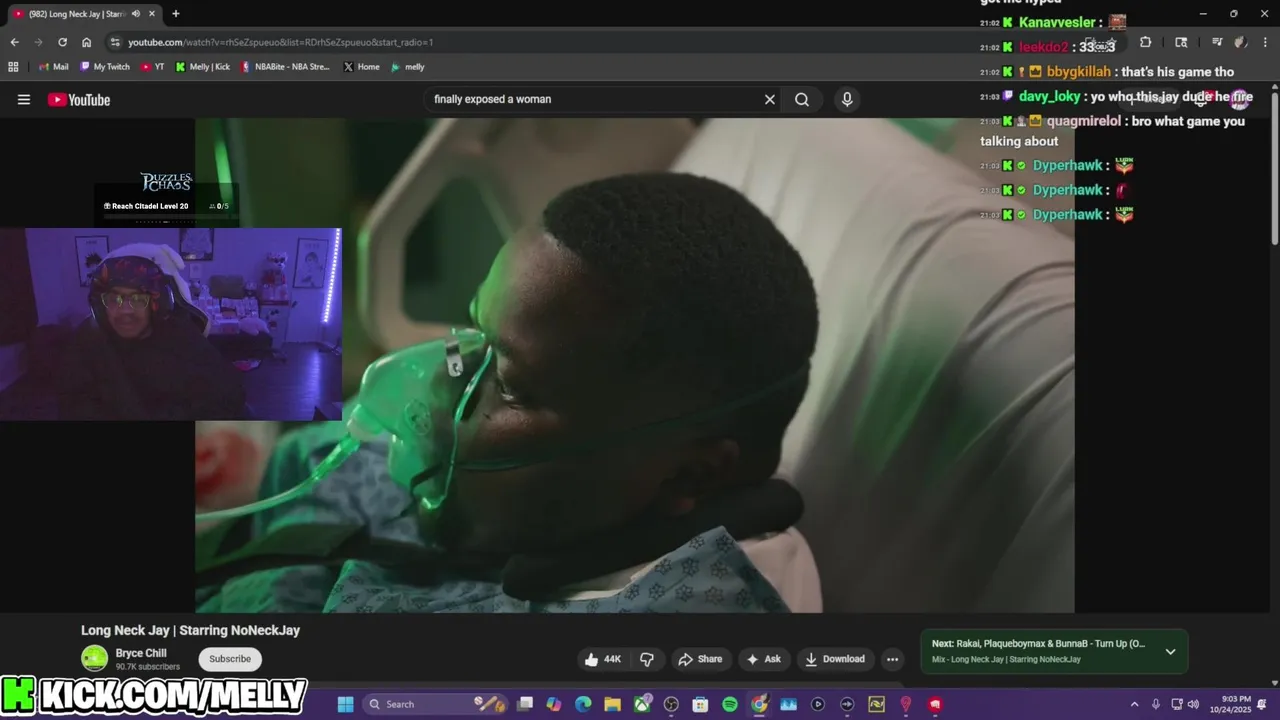Screen dimensions: 1280x720
Task: Open the YT bookmark
Action: click(x=153, y=67)
